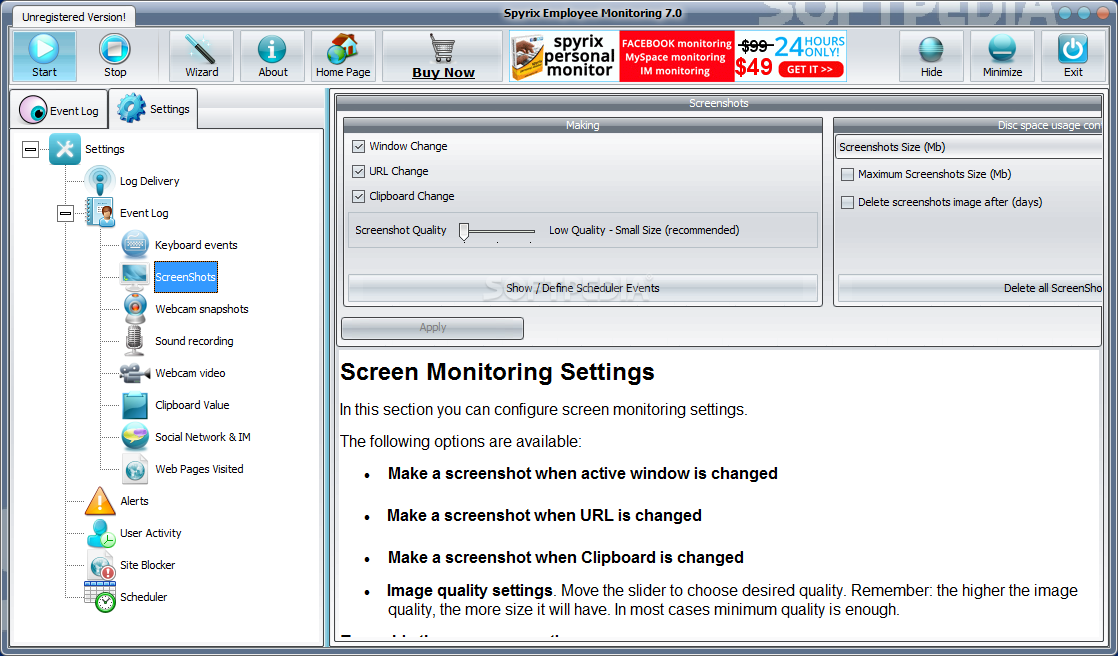Click the User Activity person-clock icon
This screenshot has width=1118, height=656.
100,533
